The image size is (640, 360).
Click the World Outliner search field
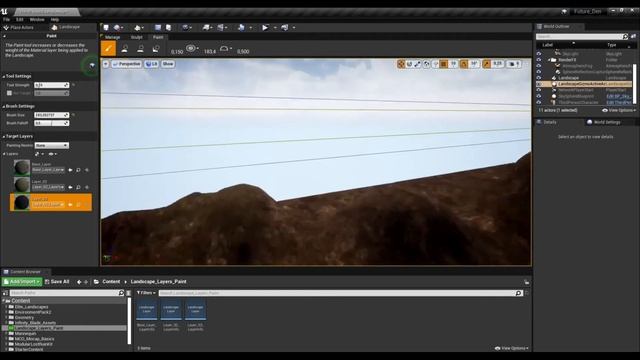coord(582,36)
